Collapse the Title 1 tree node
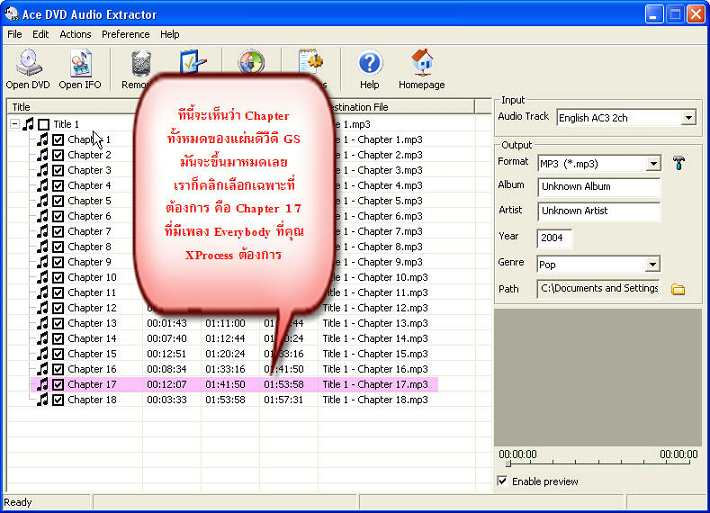710x513 pixels. (14, 124)
